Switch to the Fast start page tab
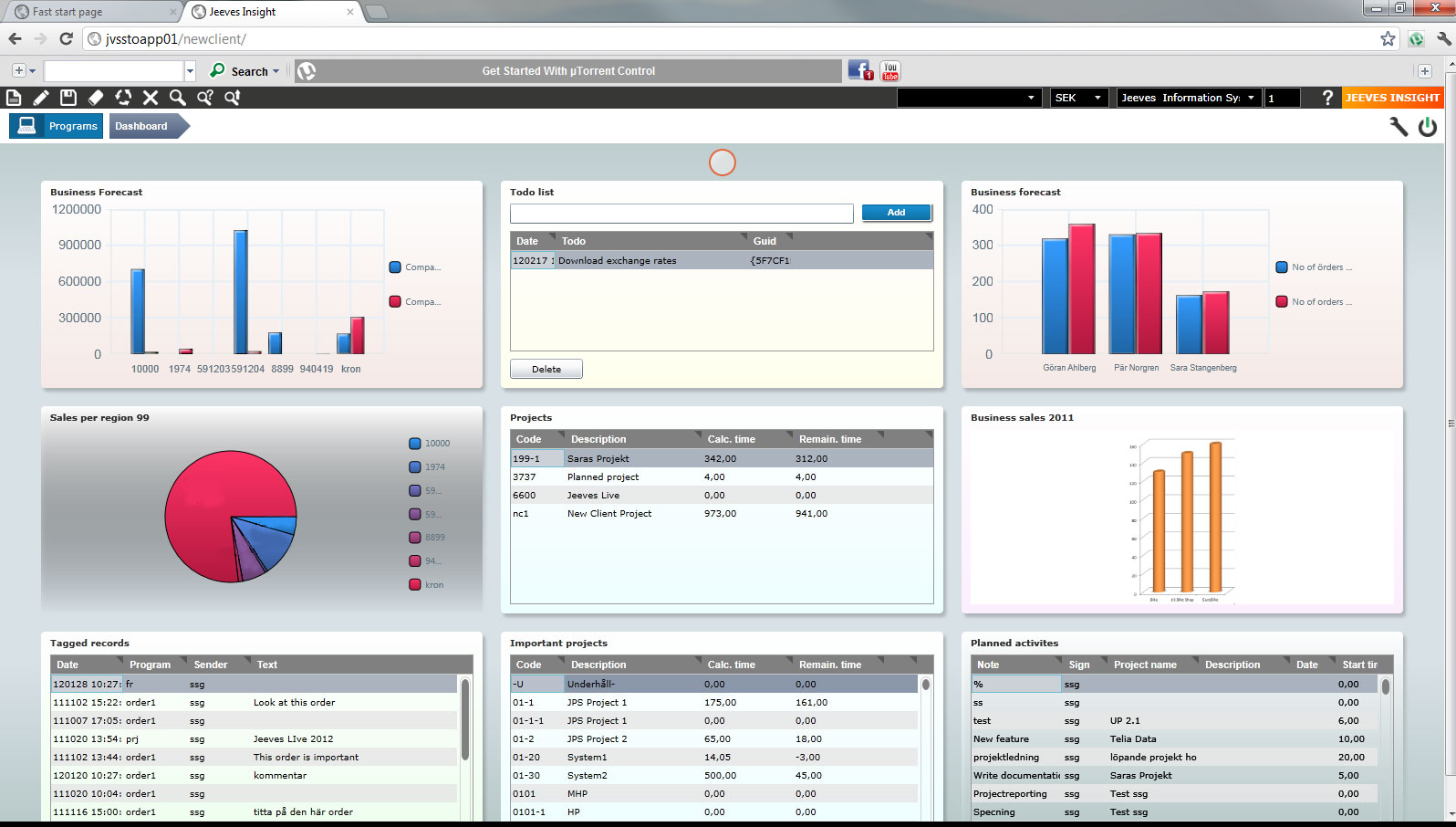The height and width of the screenshot is (827, 1456). (91, 12)
